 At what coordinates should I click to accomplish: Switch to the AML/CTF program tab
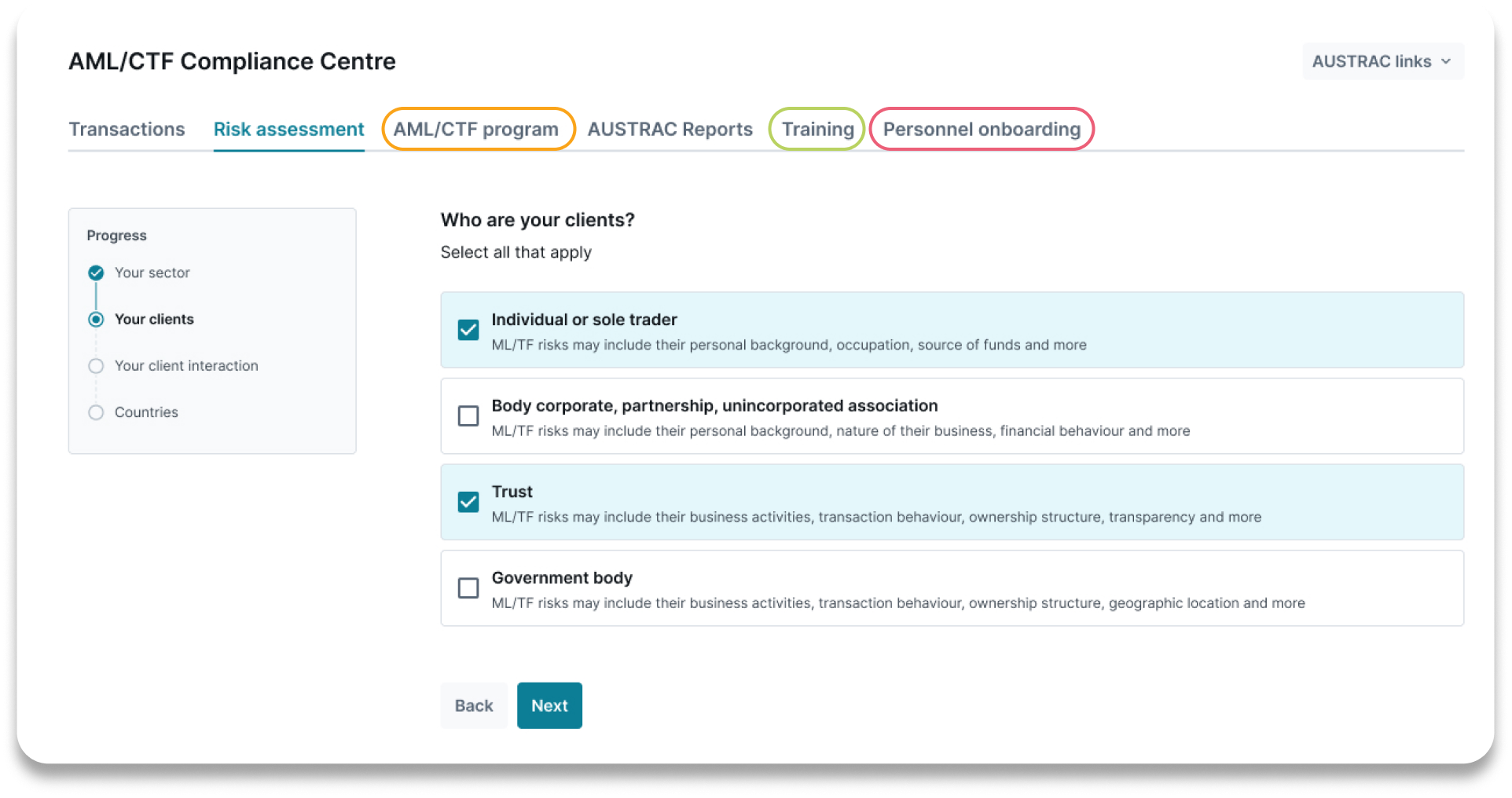pyautogui.click(x=476, y=130)
